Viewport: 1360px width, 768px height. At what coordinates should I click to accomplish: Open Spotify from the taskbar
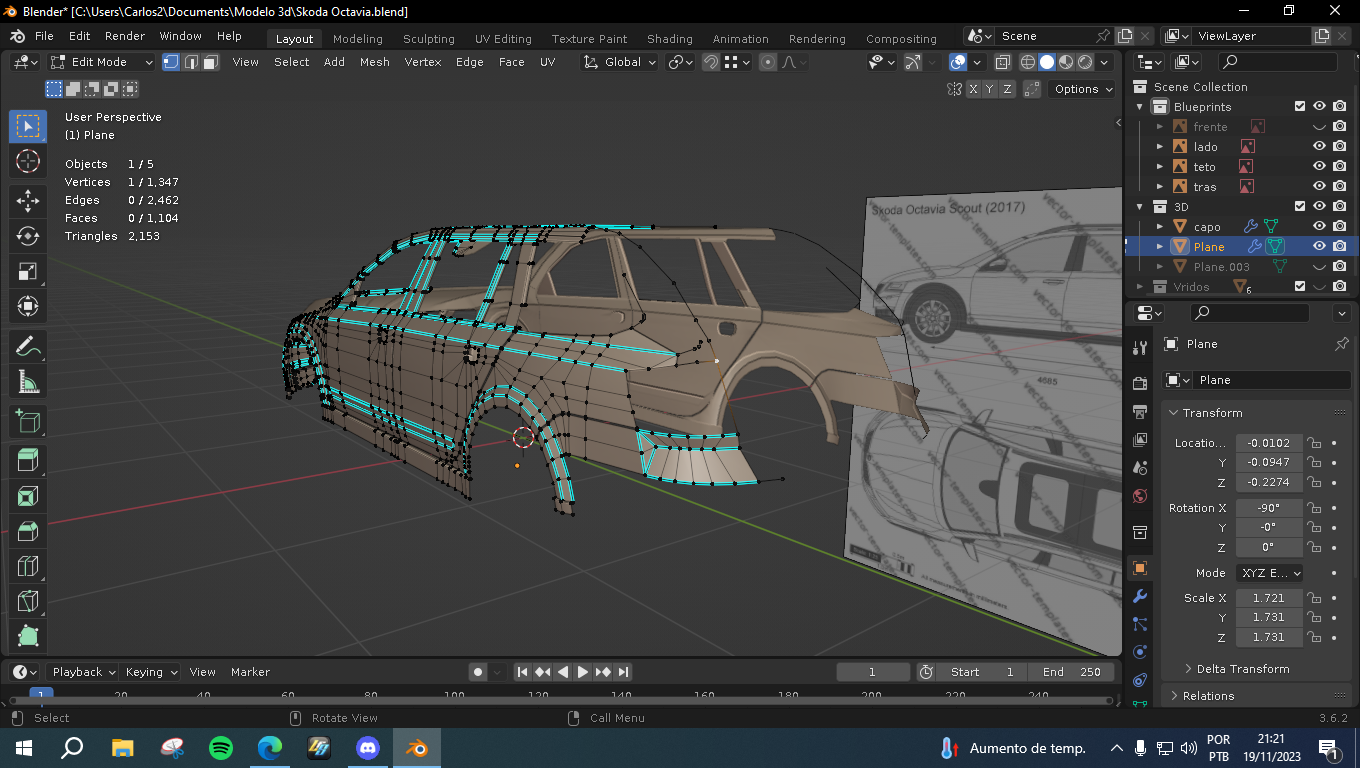pos(221,748)
